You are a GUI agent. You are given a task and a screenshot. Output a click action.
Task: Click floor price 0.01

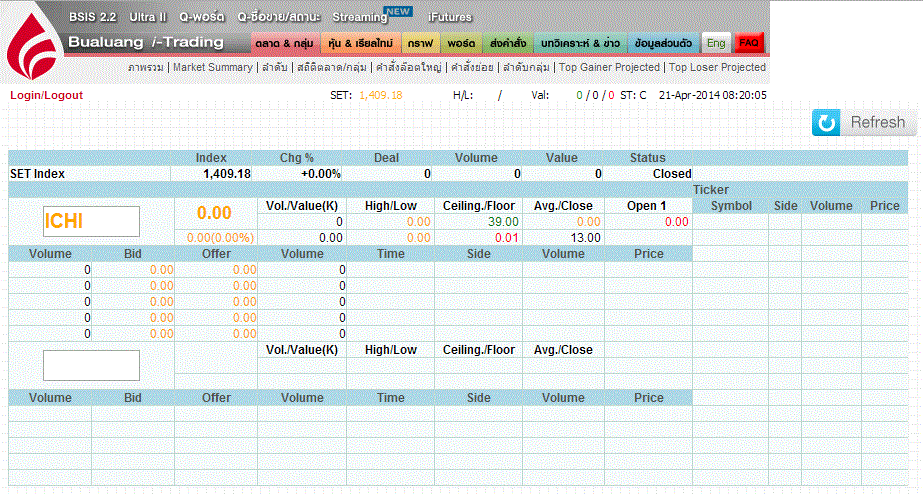coord(507,238)
